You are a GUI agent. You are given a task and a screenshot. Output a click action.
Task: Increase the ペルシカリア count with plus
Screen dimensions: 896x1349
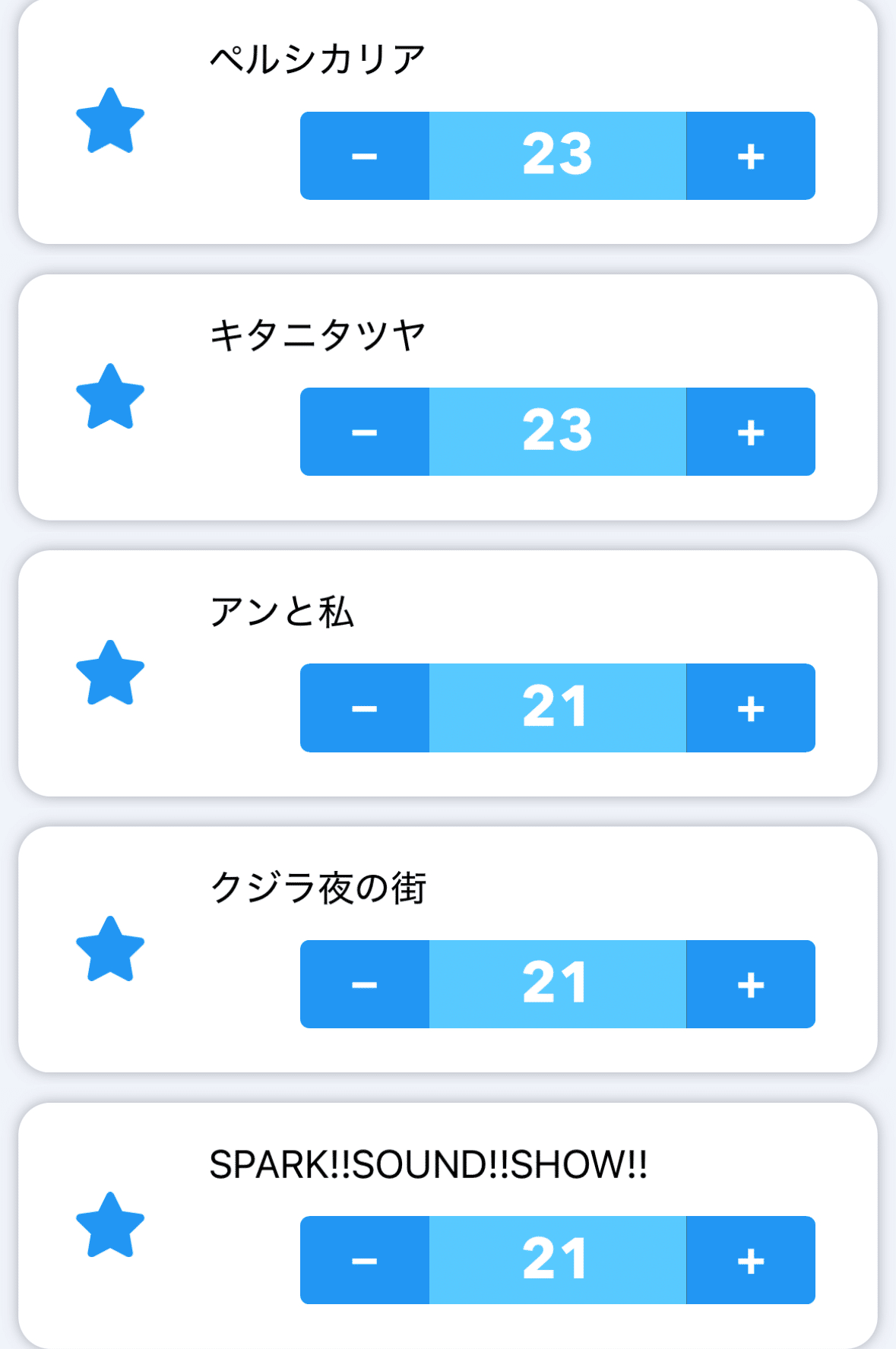[x=750, y=156]
